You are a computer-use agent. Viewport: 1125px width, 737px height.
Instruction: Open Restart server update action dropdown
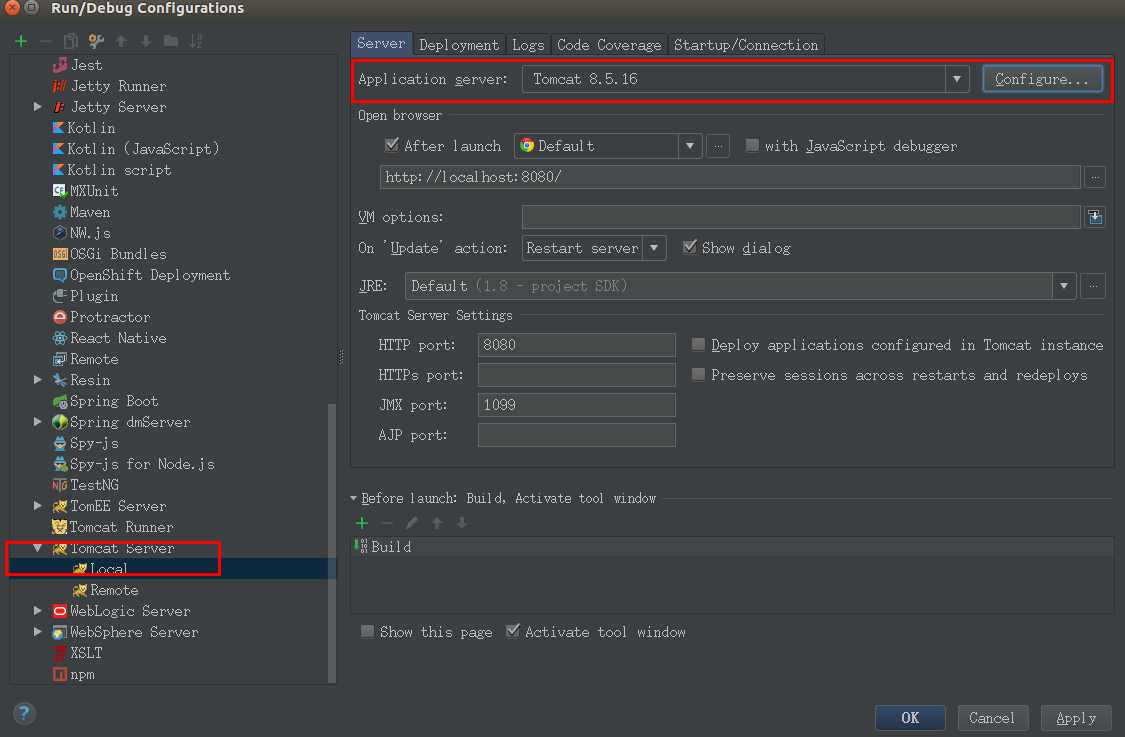pos(654,248)
